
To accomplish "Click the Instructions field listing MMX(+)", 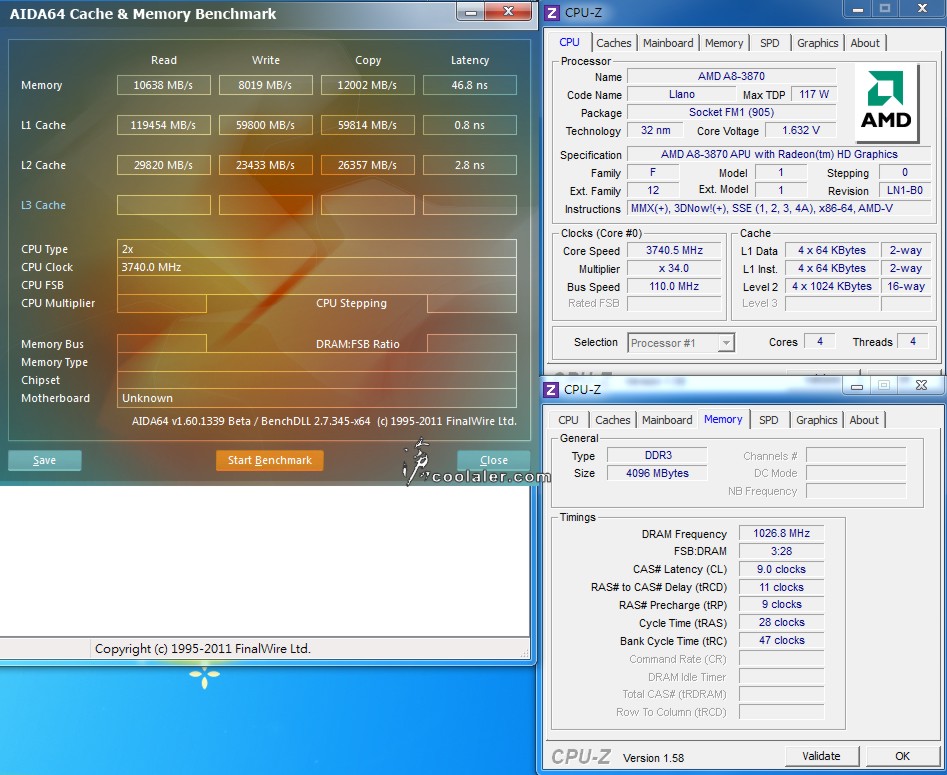I will 779,208.
